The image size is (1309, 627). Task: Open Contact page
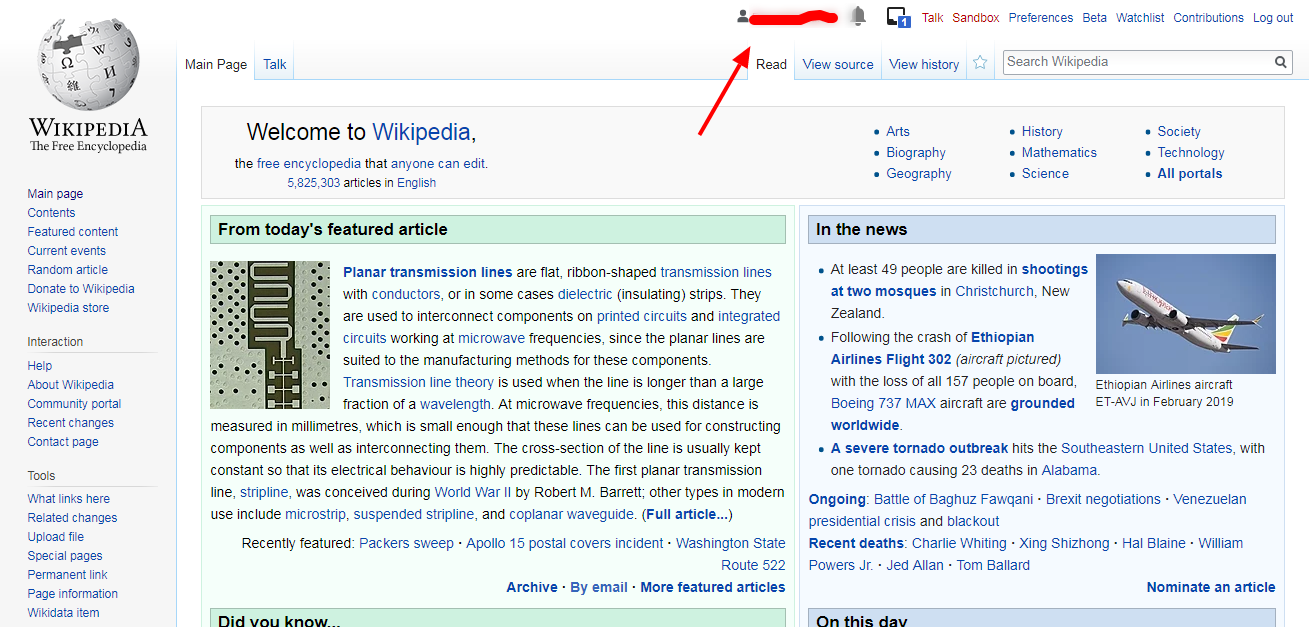pos(63,442)
